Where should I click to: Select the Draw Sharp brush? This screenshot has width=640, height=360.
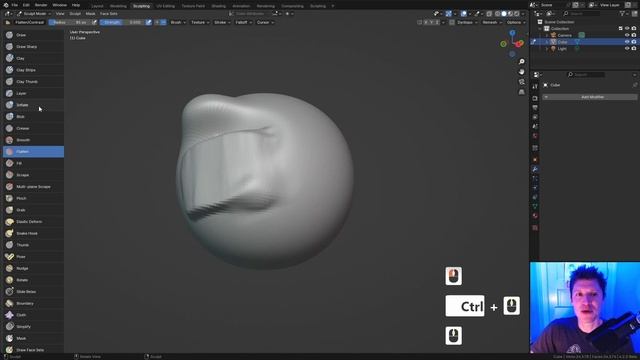[x=33, y=47]
